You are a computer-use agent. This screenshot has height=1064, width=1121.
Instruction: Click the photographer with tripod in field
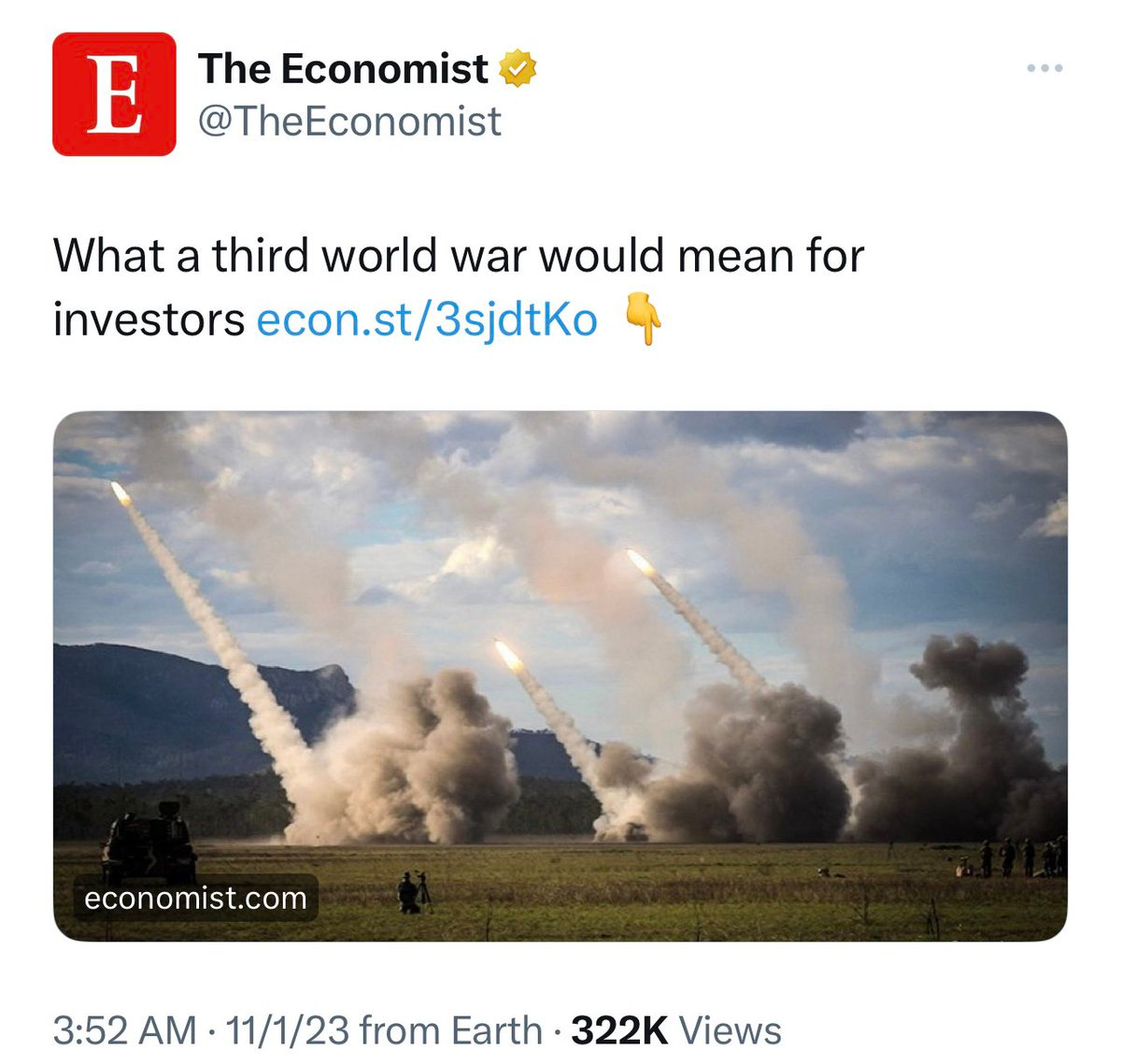pos(413,892)
